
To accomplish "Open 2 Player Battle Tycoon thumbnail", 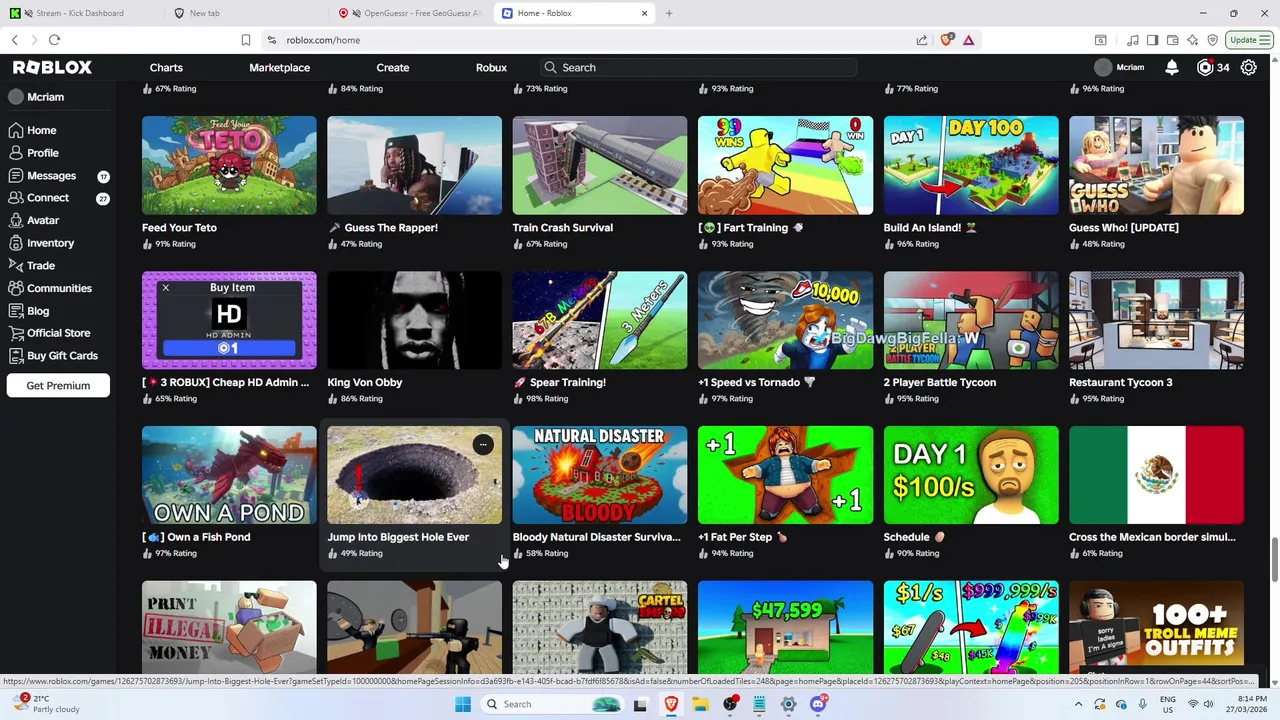I will pos(971,320).
